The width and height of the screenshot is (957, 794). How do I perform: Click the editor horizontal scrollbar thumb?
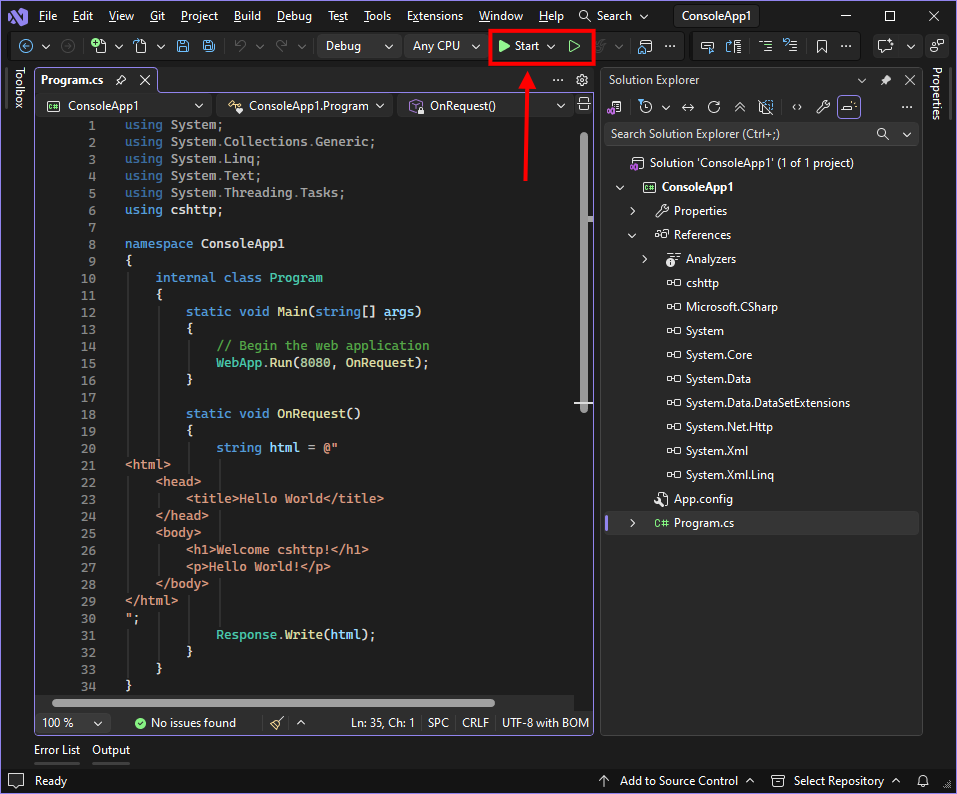(273, 703)
